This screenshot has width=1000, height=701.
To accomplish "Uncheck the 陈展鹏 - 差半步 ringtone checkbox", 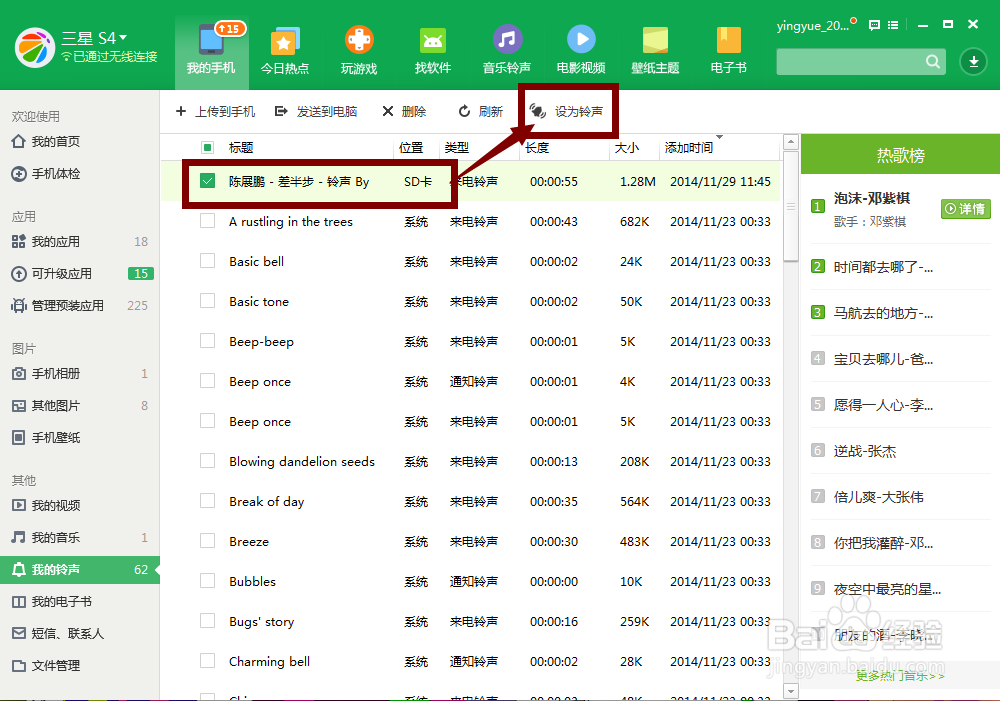I will tap(207, 181).
